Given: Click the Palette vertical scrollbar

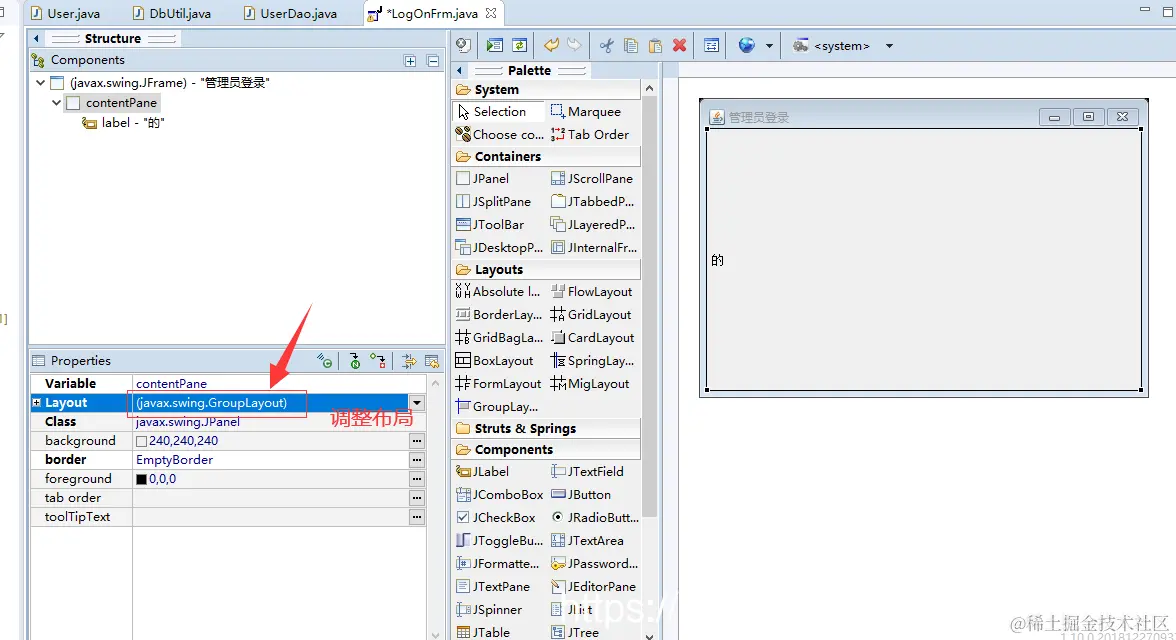Looking at the screenshot, I should pos(650,308).
